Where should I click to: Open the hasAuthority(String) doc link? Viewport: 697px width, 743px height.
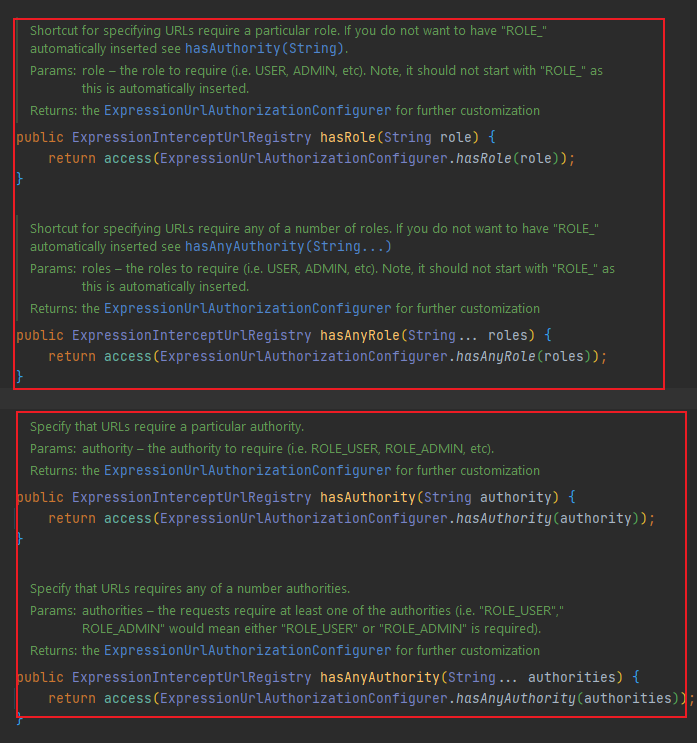tap(264, 49)
